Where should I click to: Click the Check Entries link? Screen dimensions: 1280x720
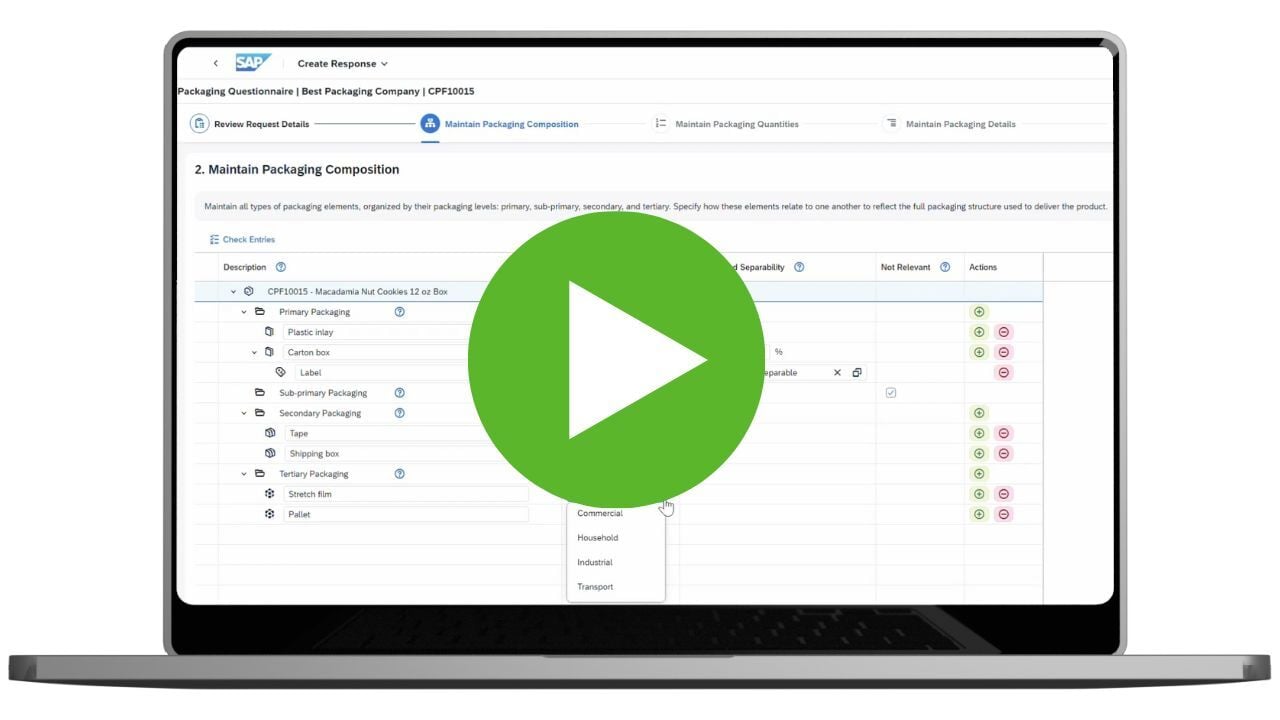point(242,240)
